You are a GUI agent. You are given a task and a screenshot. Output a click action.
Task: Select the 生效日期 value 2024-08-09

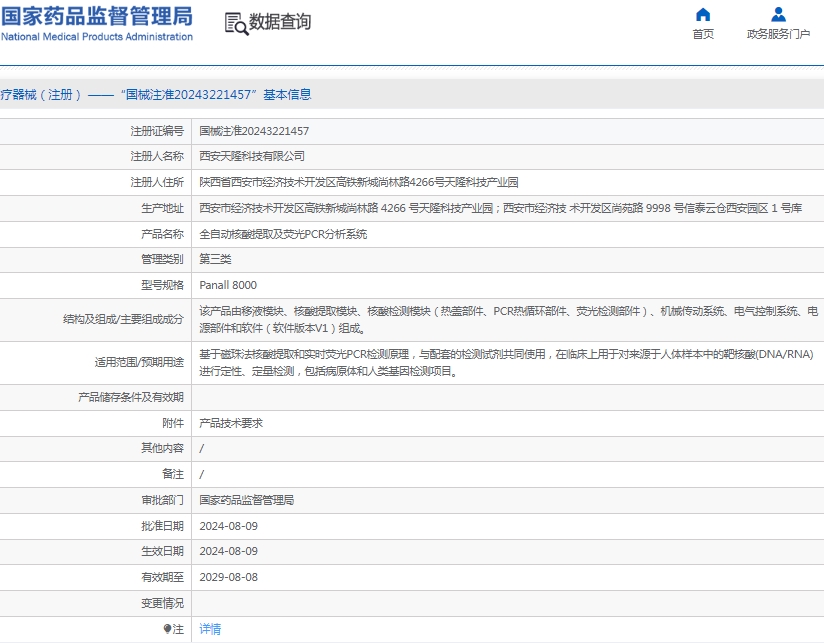229,552
